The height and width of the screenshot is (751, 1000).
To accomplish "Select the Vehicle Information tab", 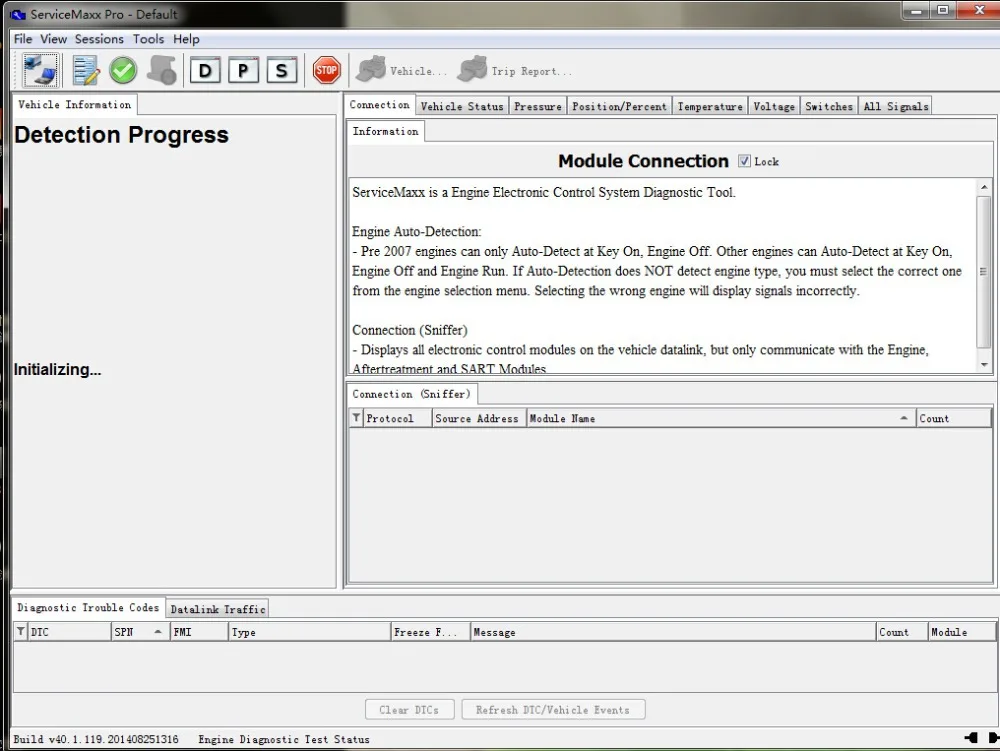I will pyautogui.click(x=75, y=105).
